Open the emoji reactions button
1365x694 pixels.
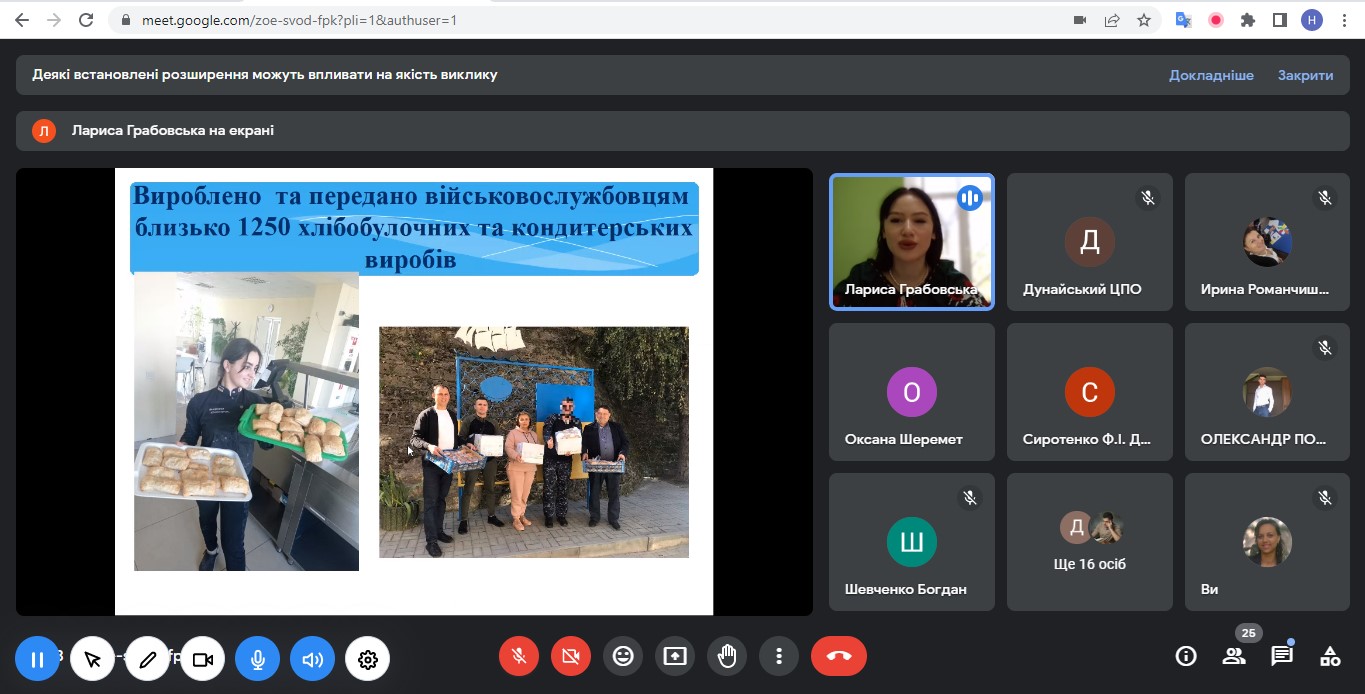point(623,656)
